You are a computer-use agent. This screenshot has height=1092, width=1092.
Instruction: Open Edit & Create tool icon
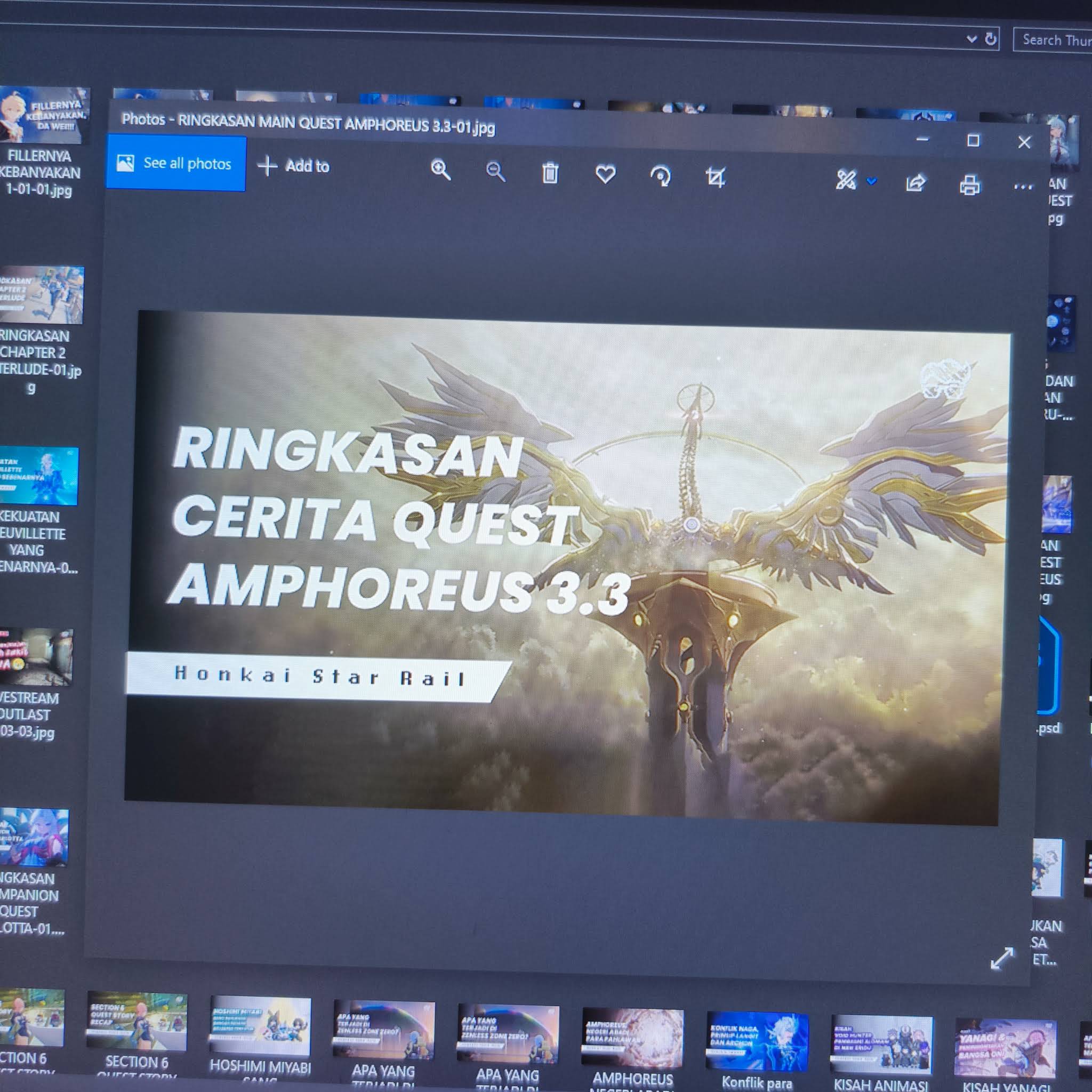click(846, 180)
